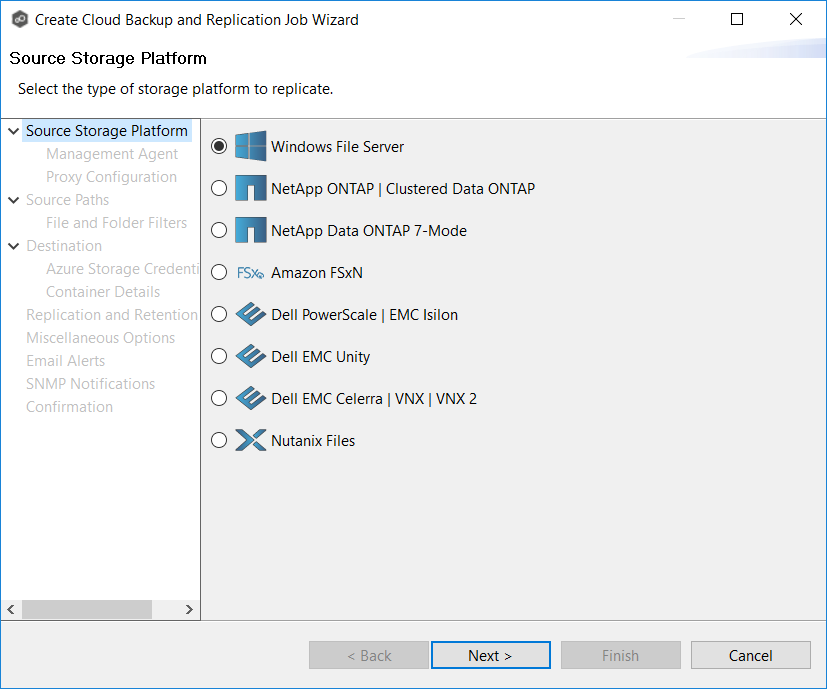Click the Cancel button
The height and width of the screenshot is (689, 827).
[x=750, y=655]
